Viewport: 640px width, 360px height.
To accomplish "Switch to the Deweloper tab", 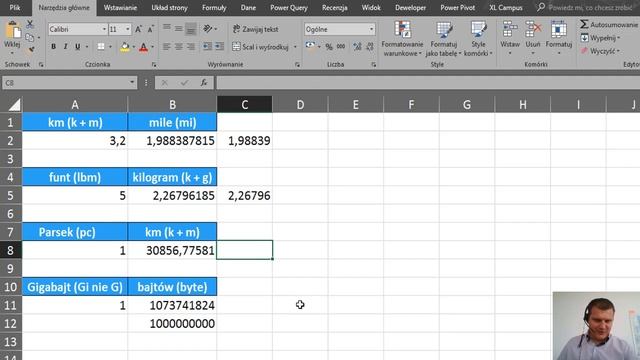I will [x=410, y=7].
